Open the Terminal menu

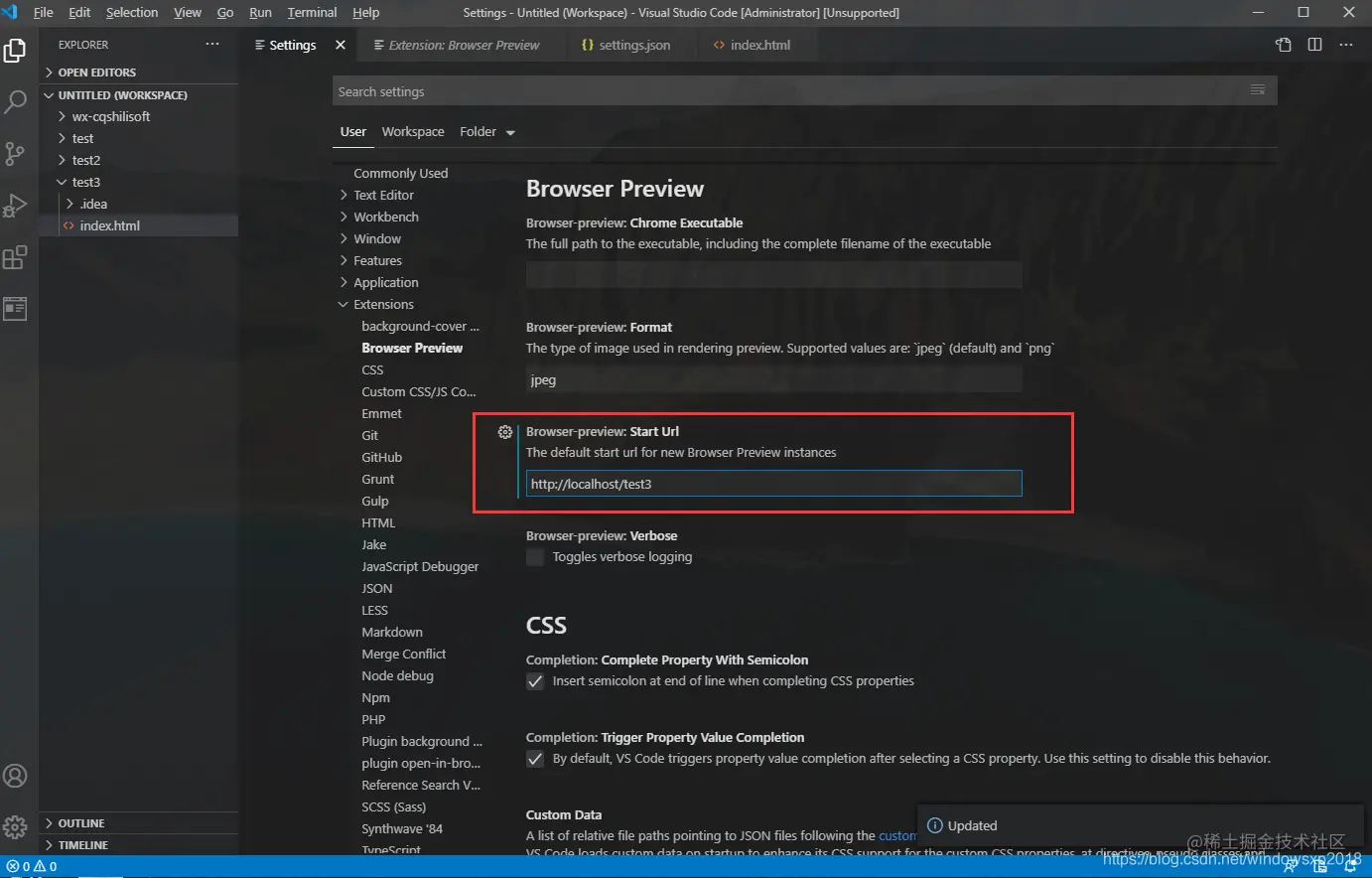[312, 12]
